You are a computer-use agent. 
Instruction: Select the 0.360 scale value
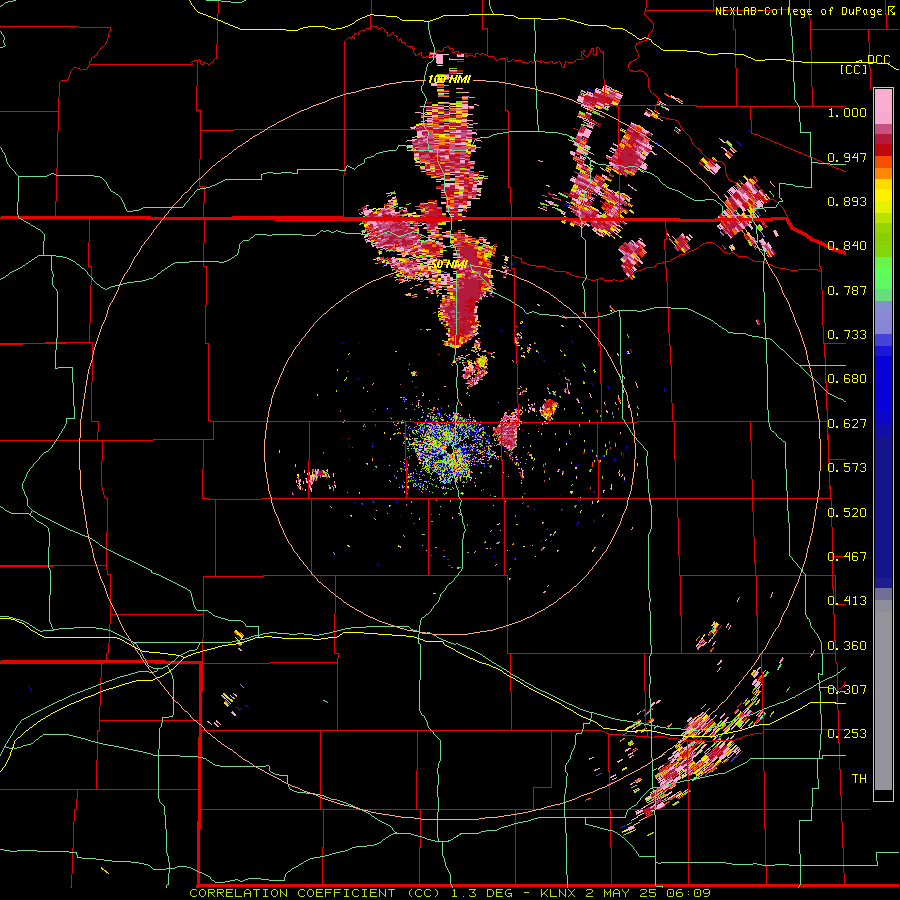(847, 646)
